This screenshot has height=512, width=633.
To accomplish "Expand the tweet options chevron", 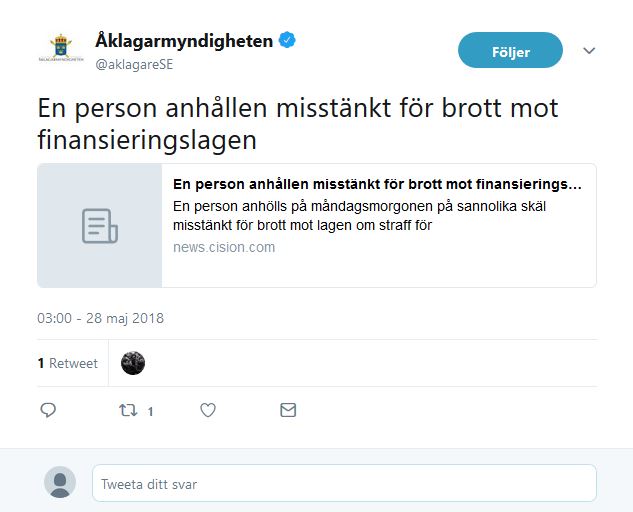I will (x=589, y=50).
